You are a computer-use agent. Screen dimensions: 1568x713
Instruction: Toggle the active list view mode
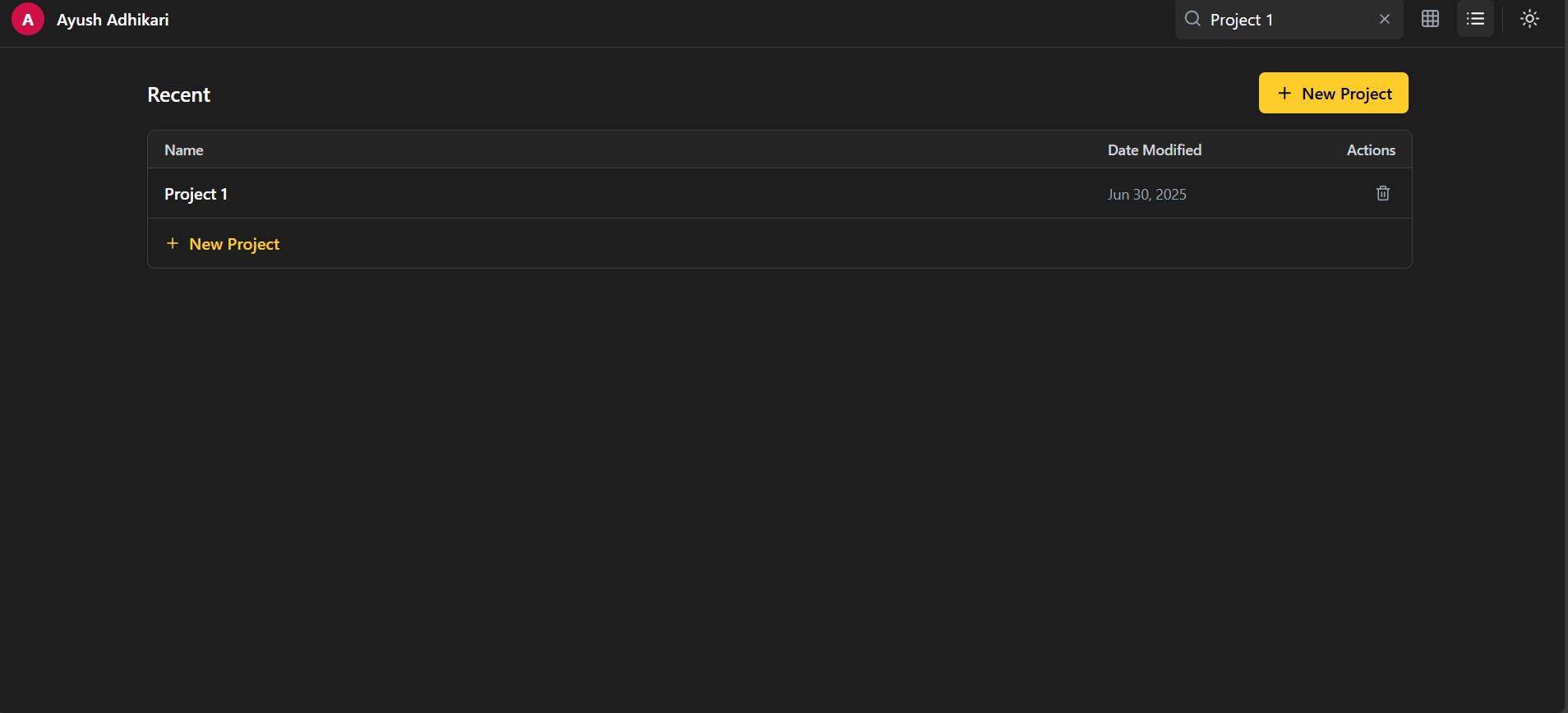(1475, 19)
